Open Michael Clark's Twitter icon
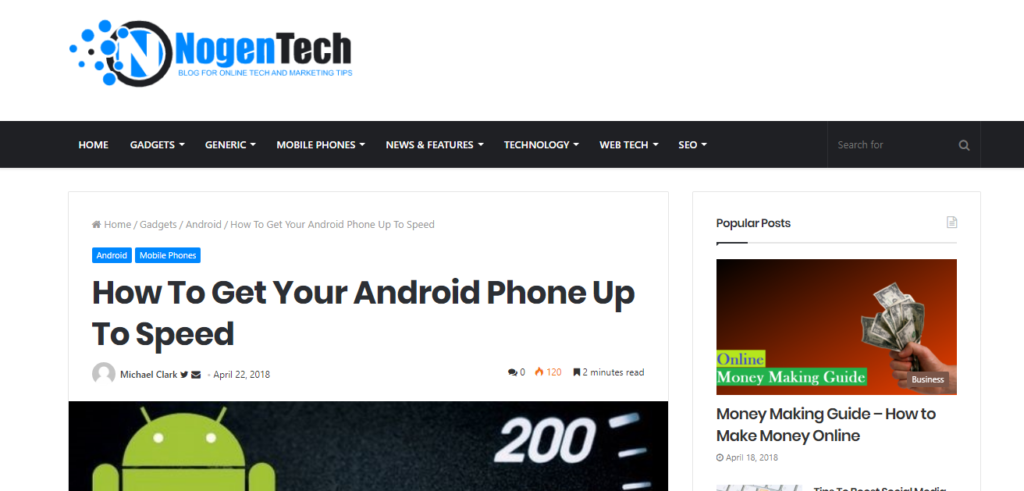This screenshot has height=491, width=1024. tap(184, 375)
